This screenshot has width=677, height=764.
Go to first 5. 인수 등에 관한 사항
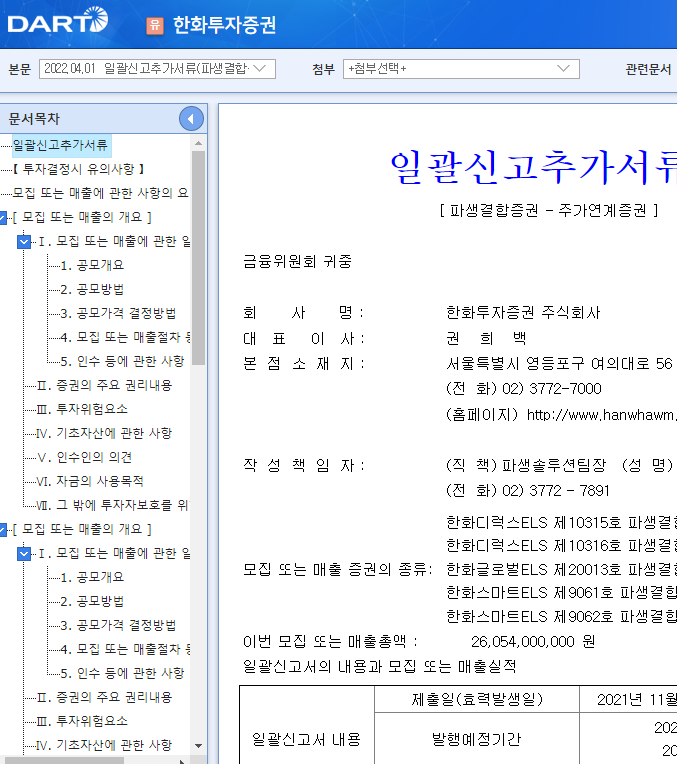coord(122,361)
